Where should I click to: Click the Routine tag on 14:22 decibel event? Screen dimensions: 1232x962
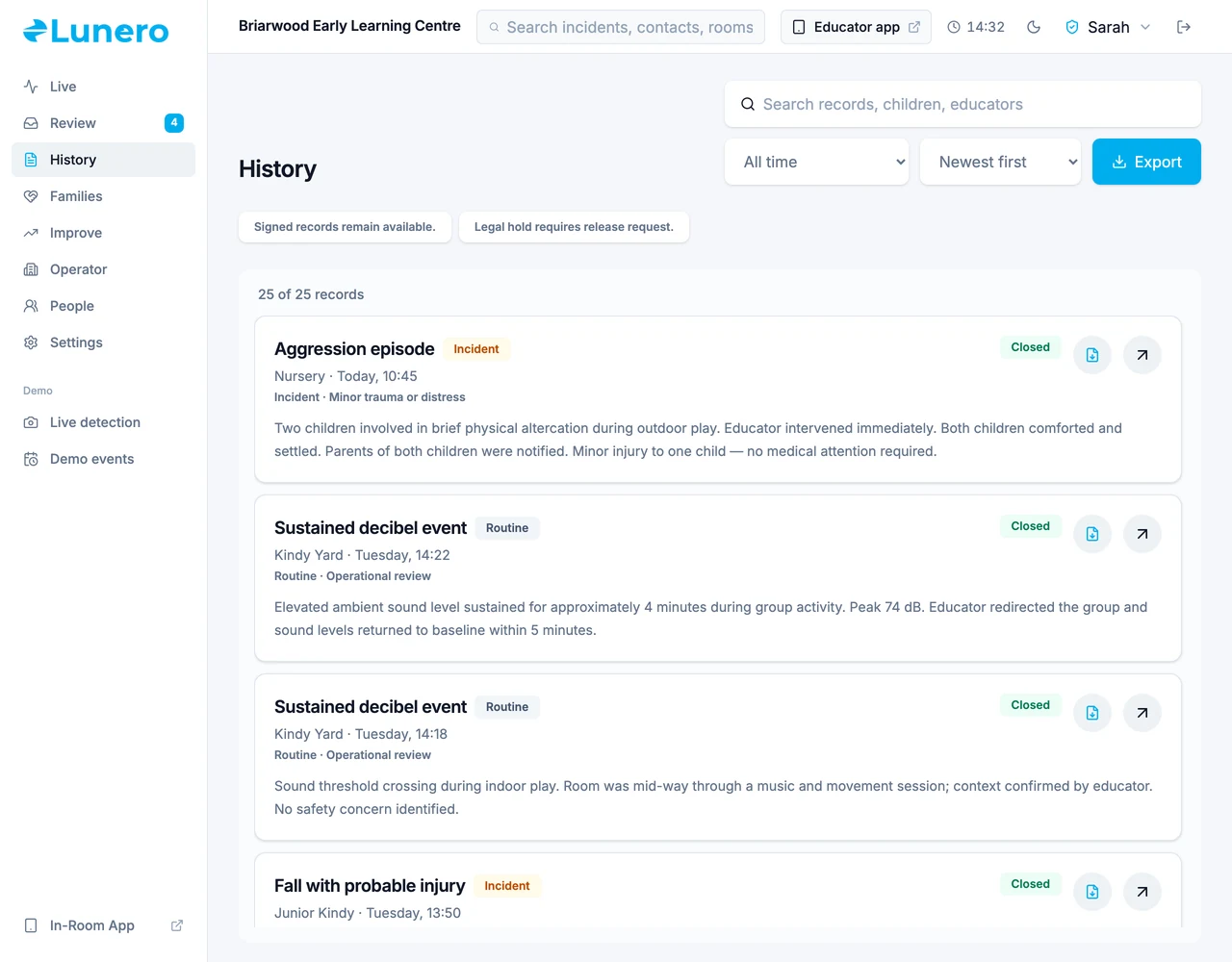[x=507, y=528]
